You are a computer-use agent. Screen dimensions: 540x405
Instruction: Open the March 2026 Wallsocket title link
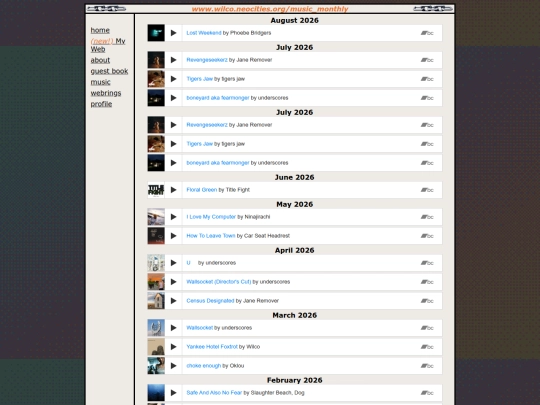199,328
